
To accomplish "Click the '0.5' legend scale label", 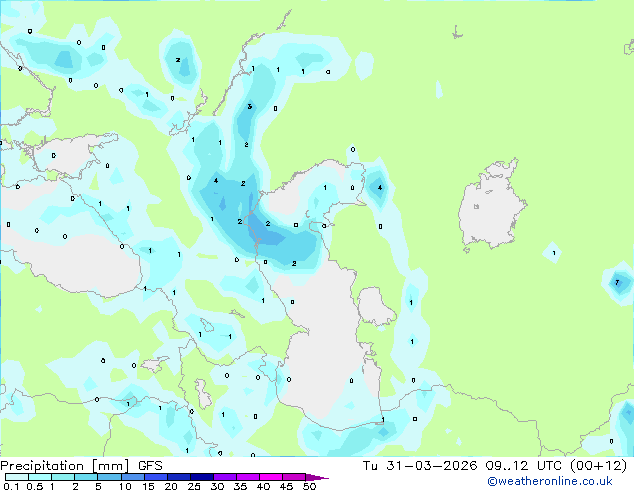I will click(x=35, y=486).
